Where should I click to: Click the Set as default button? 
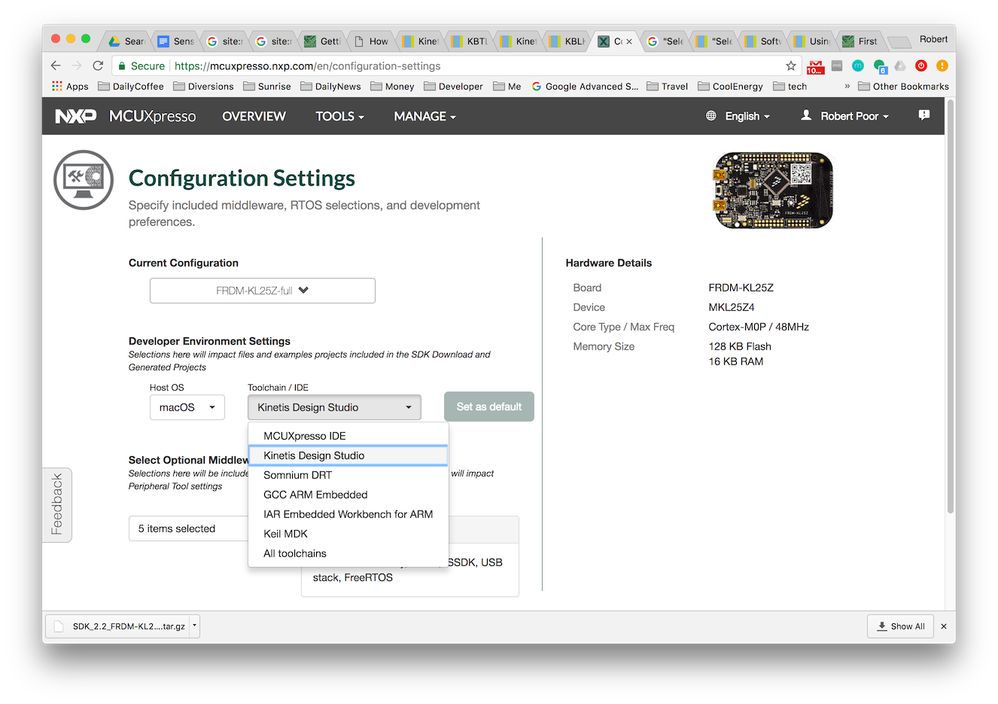(x=489, y=407)
